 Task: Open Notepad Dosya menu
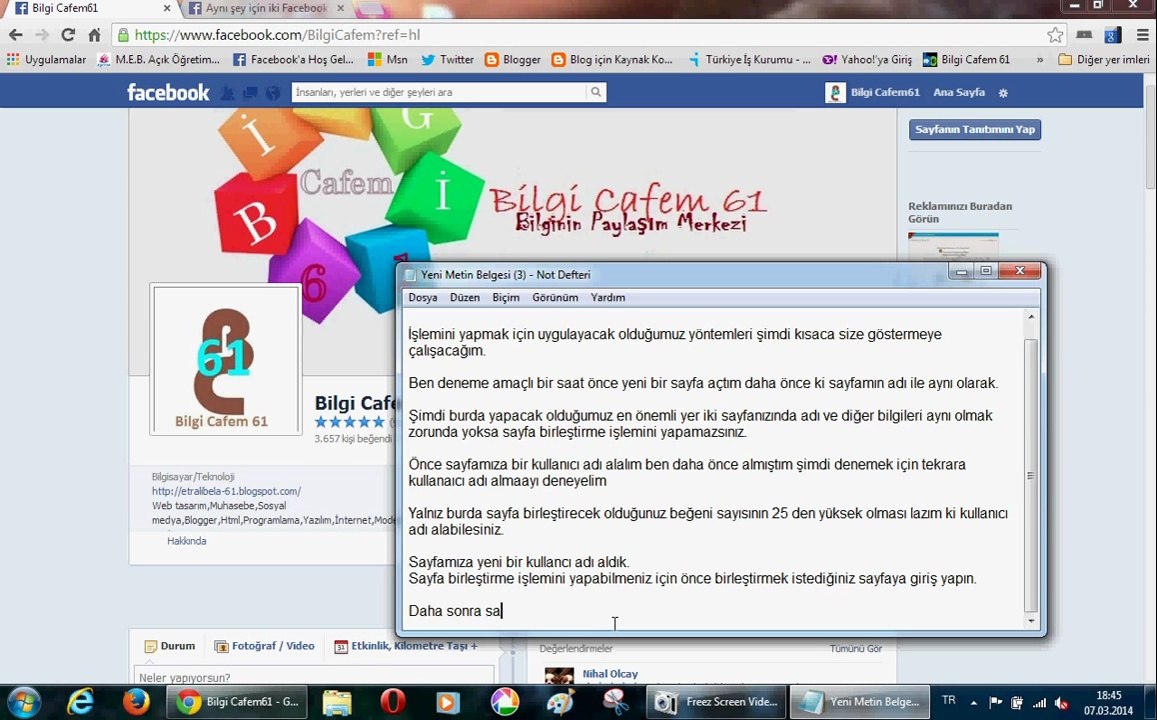pos(423,297)
